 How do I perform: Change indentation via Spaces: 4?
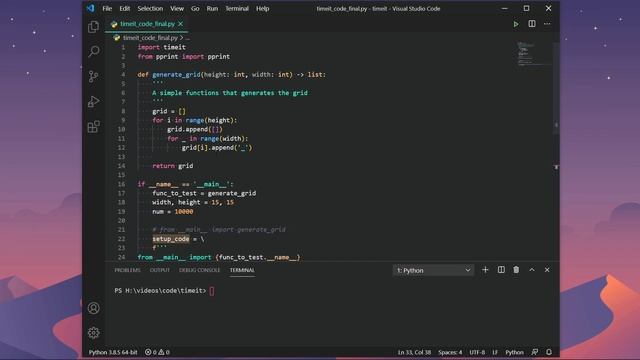[450, 352]
